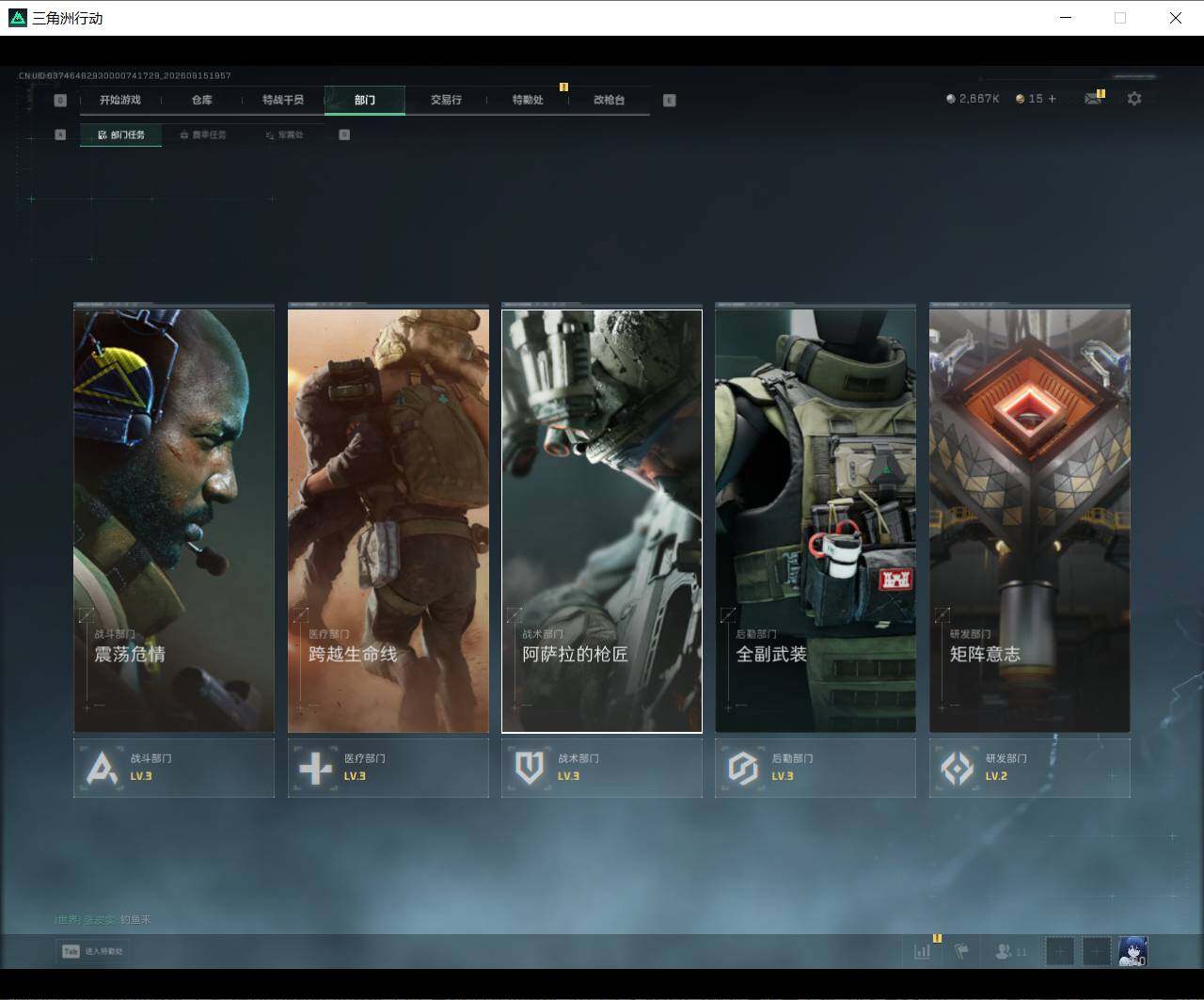Click the A key hint icon
This screenshot has height=1000, width=1204.
[x=60, y=135]
